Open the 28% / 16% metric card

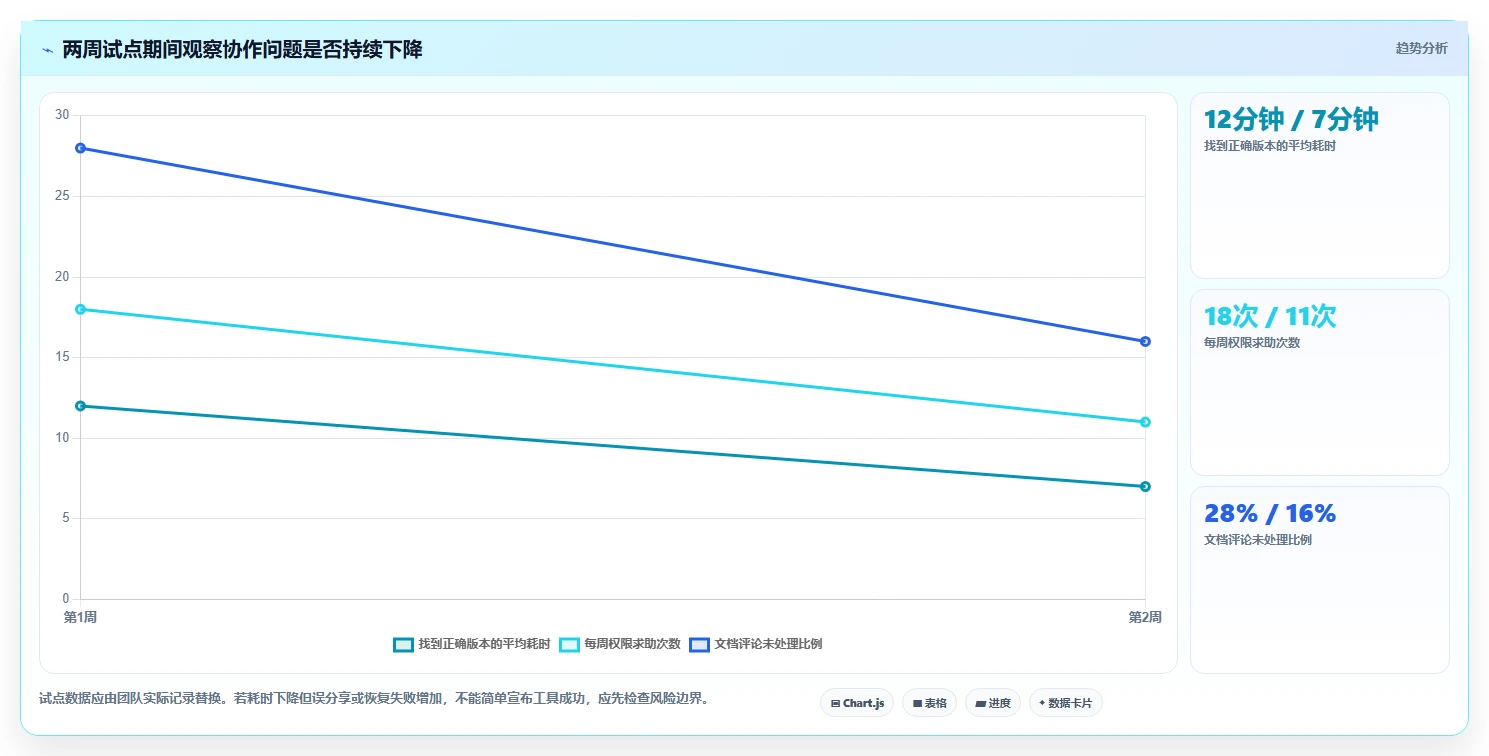(x=1319, y=579)
